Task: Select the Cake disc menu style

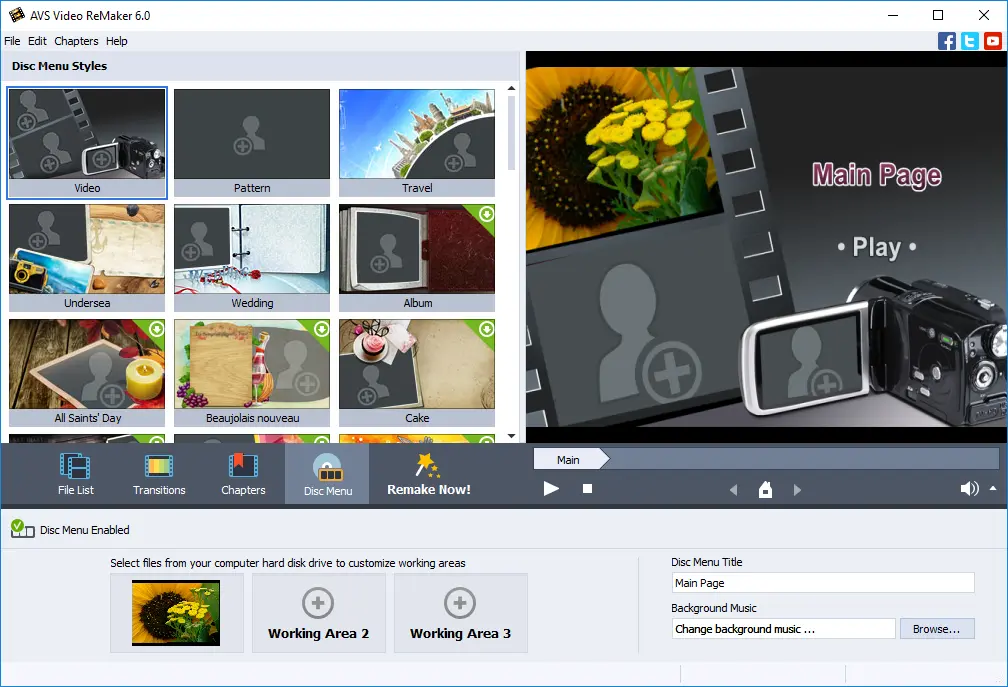Action: click(x=417, y=372)
